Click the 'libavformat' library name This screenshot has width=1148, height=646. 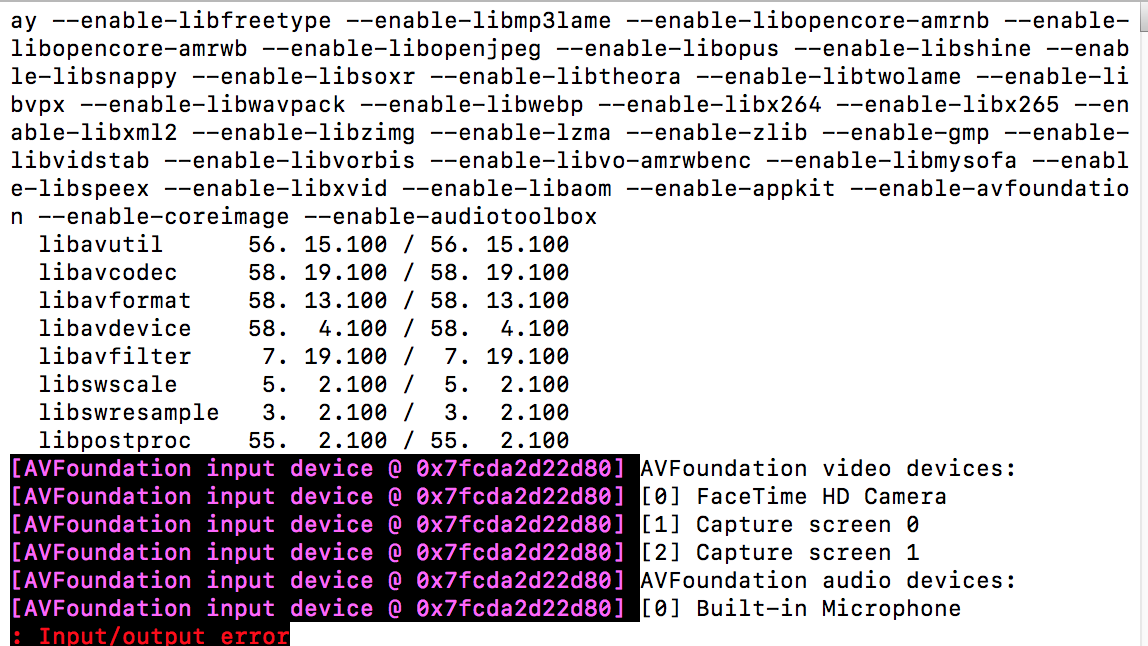tap(115, 300)
